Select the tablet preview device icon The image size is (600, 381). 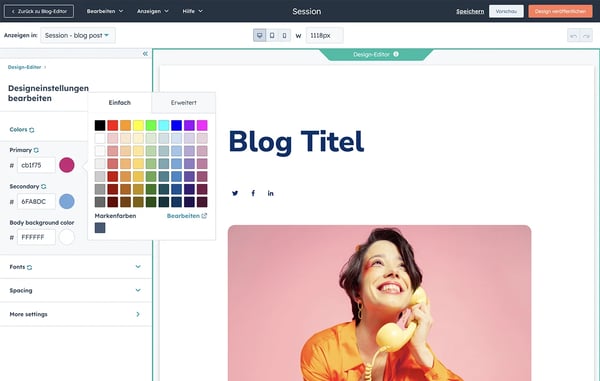coord(272,36)
